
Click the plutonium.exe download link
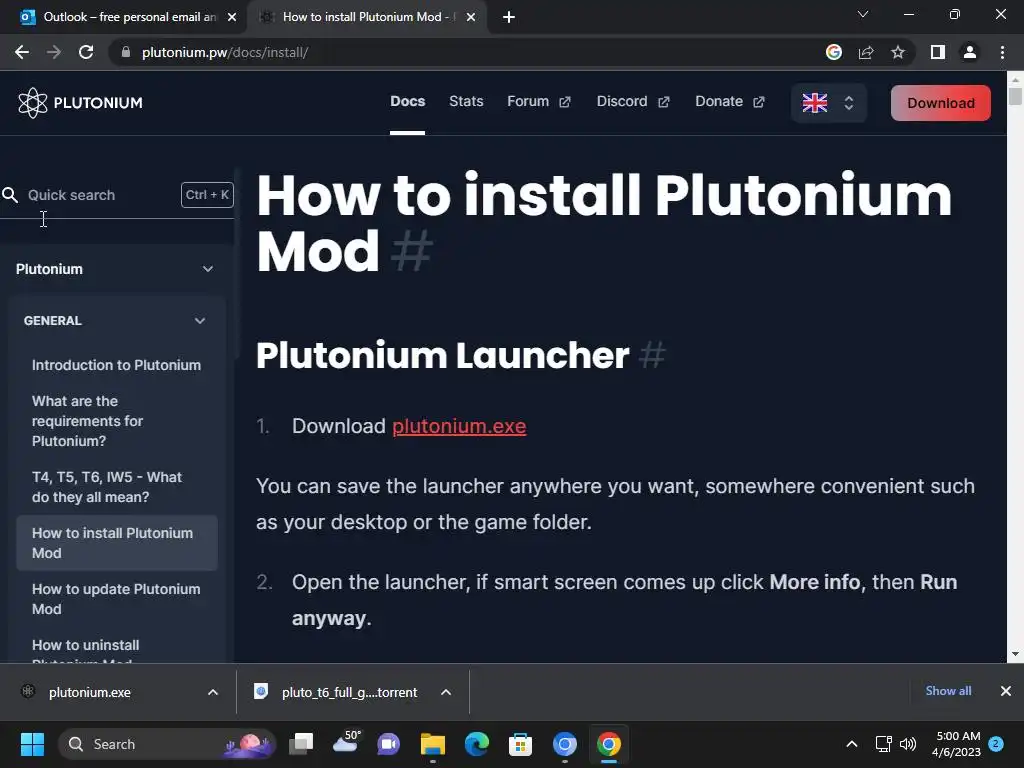click(x=459, y=426)
